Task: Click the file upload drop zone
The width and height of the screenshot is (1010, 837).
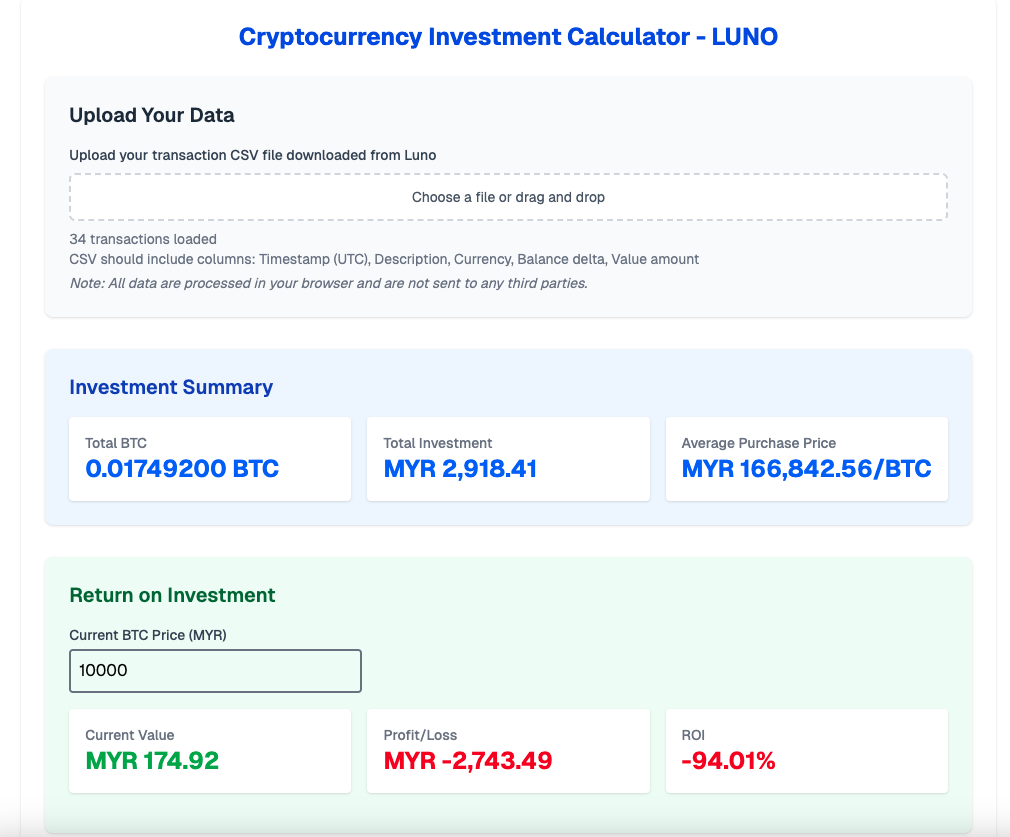Action: (508, 197)
